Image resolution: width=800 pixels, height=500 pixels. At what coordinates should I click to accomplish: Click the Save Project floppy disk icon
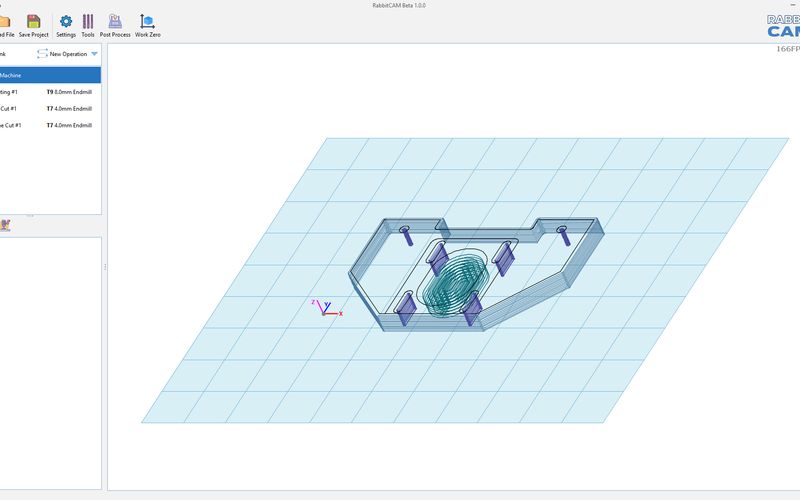click(x=33, y=21)
